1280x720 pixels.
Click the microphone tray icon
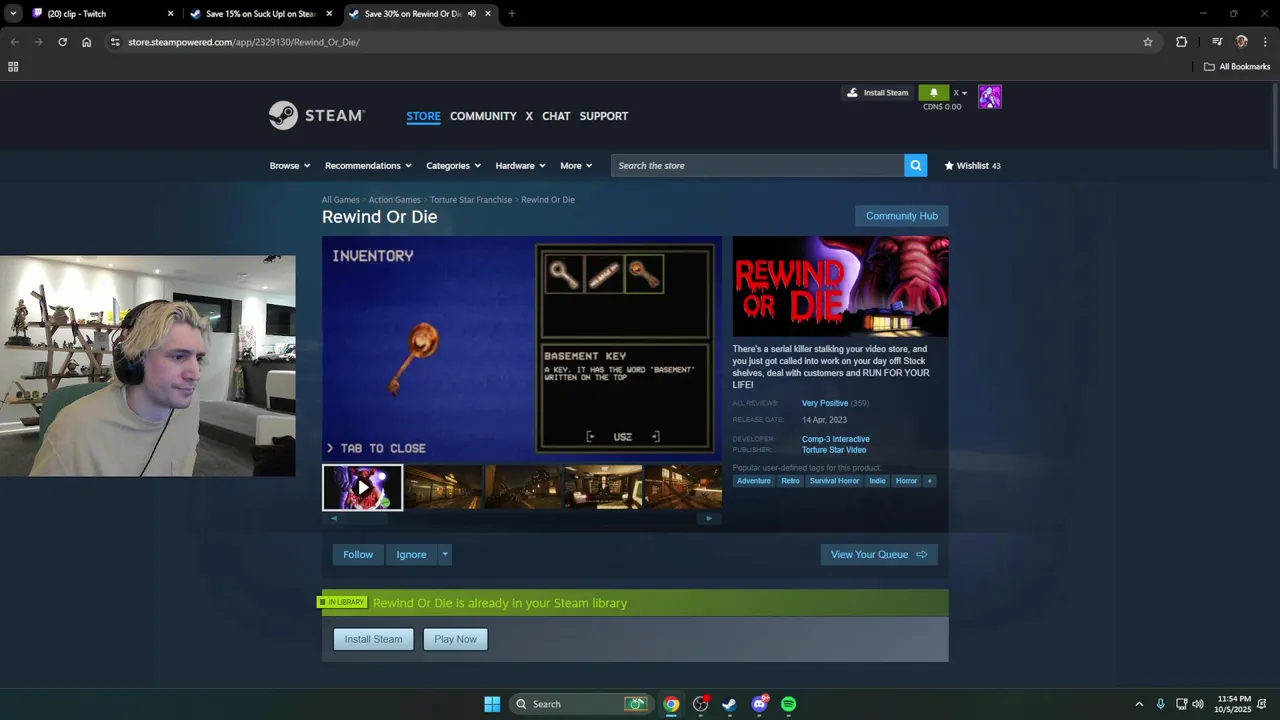click(x=1160, y=704)
